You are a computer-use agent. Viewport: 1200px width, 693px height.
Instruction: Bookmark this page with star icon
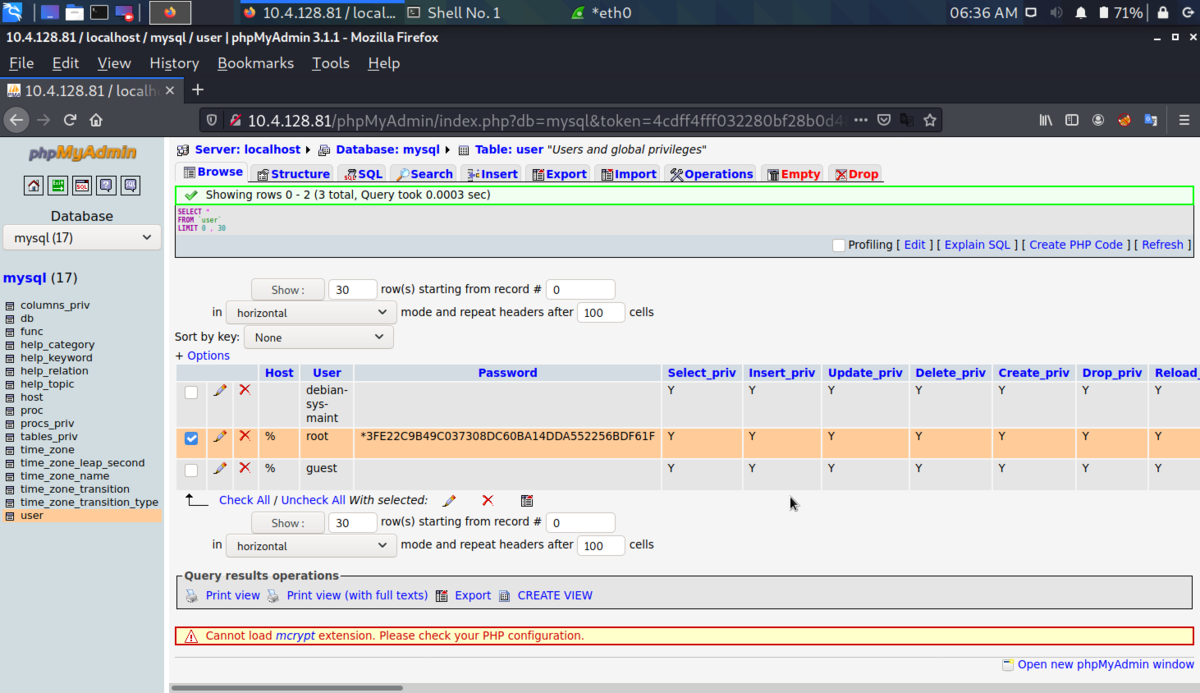(x=930, y=120)
